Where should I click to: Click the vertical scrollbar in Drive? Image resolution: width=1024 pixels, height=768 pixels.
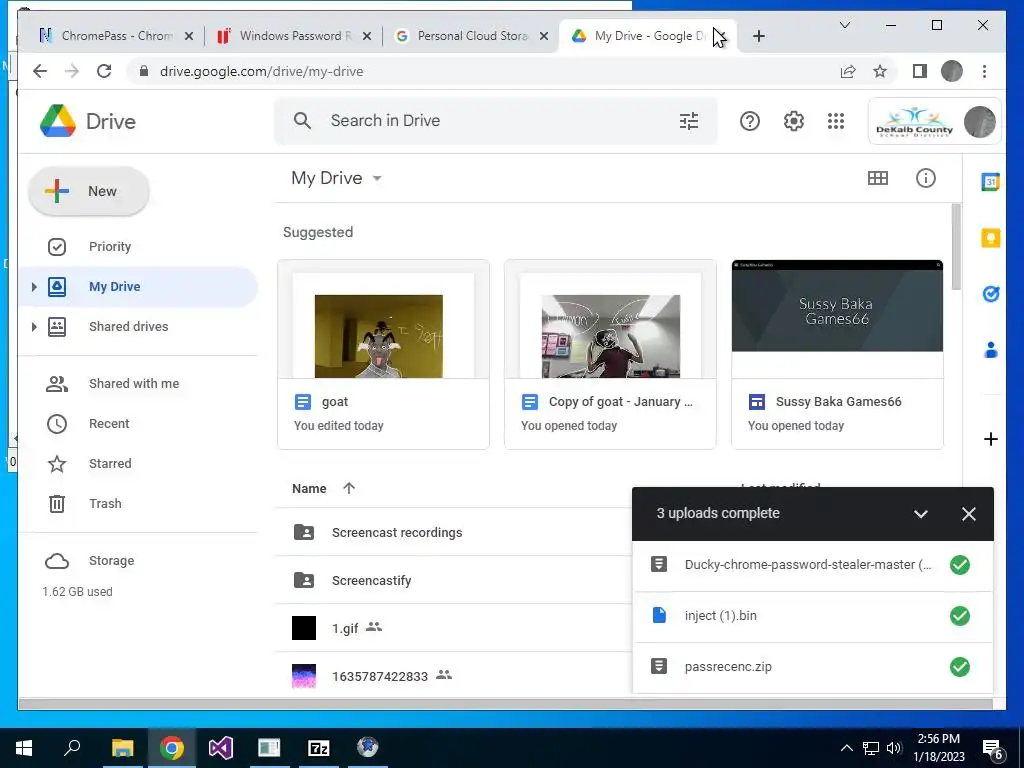(x=956, y=247)
